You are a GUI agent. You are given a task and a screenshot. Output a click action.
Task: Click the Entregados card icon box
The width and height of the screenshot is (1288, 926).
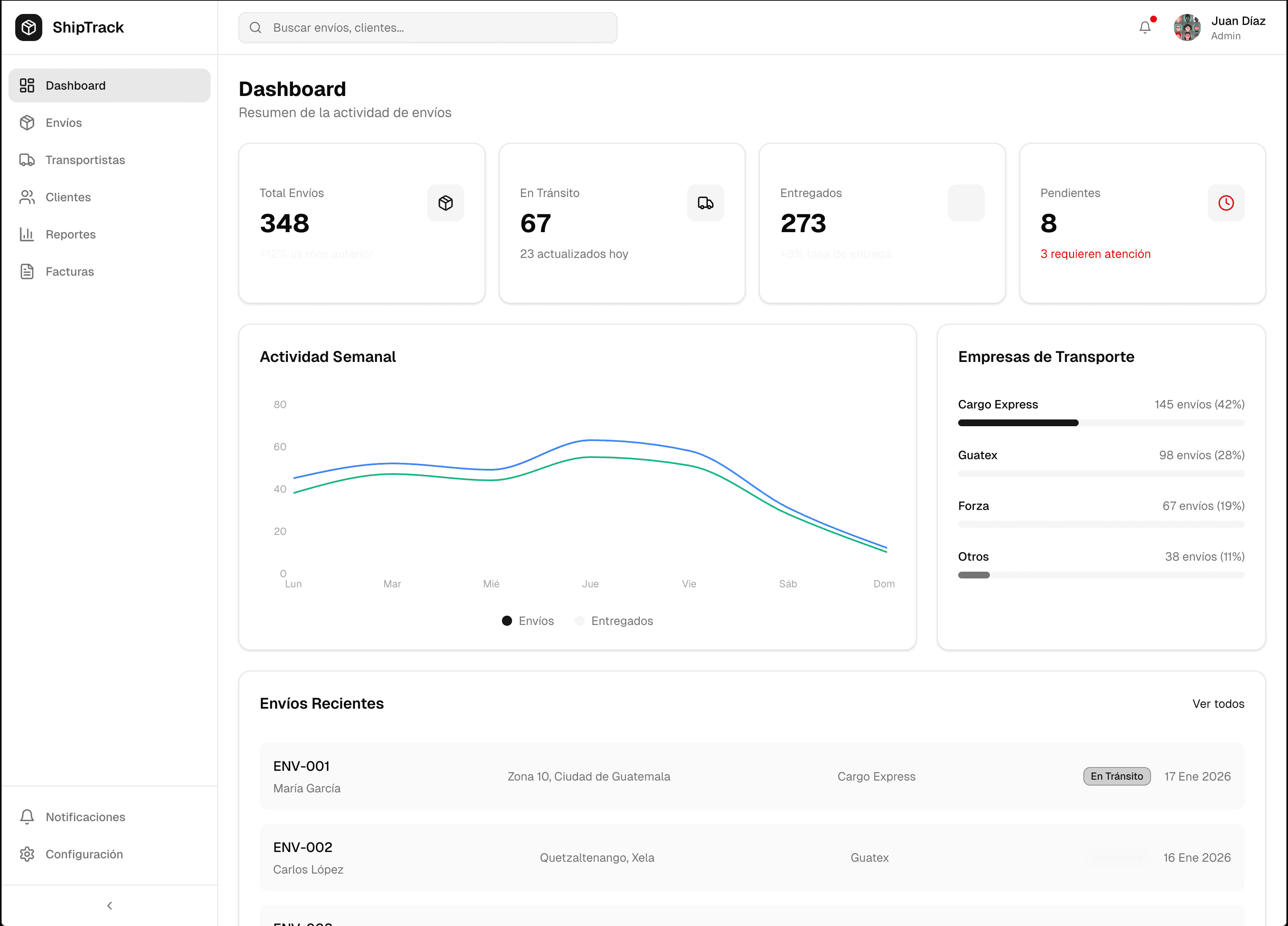coord(966,203)
